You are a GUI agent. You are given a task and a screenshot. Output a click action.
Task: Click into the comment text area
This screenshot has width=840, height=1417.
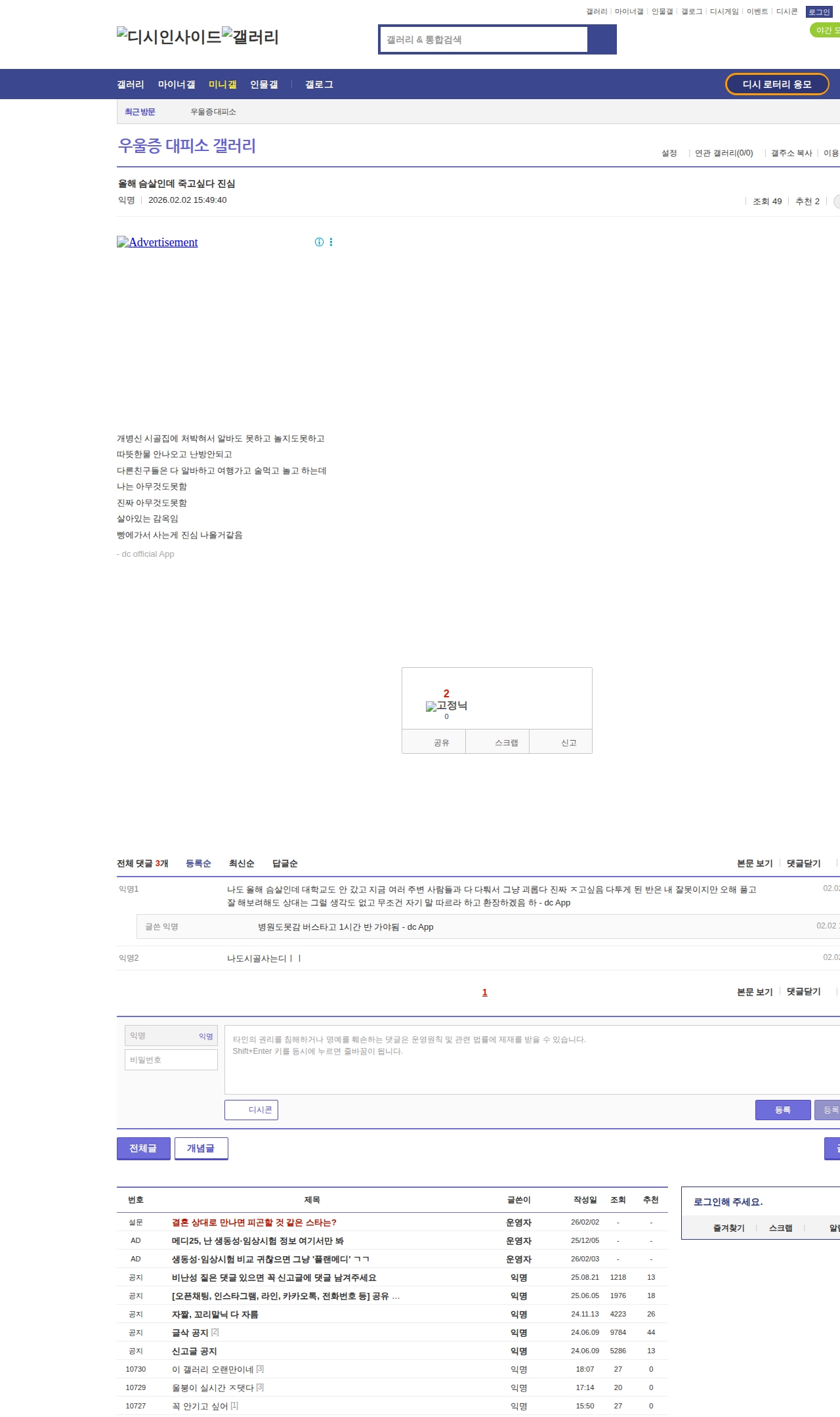coord(532,1060)
